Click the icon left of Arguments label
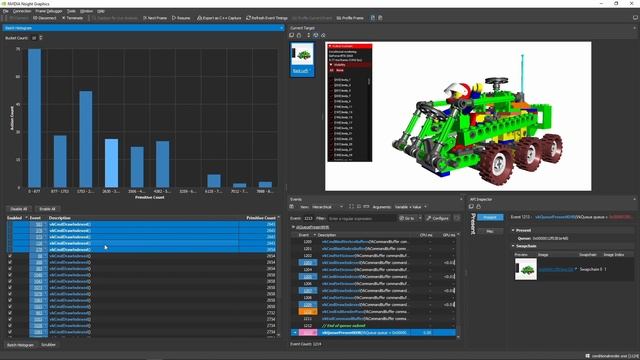The height and width of the screenshot is (360, 640). coord(367,207)
